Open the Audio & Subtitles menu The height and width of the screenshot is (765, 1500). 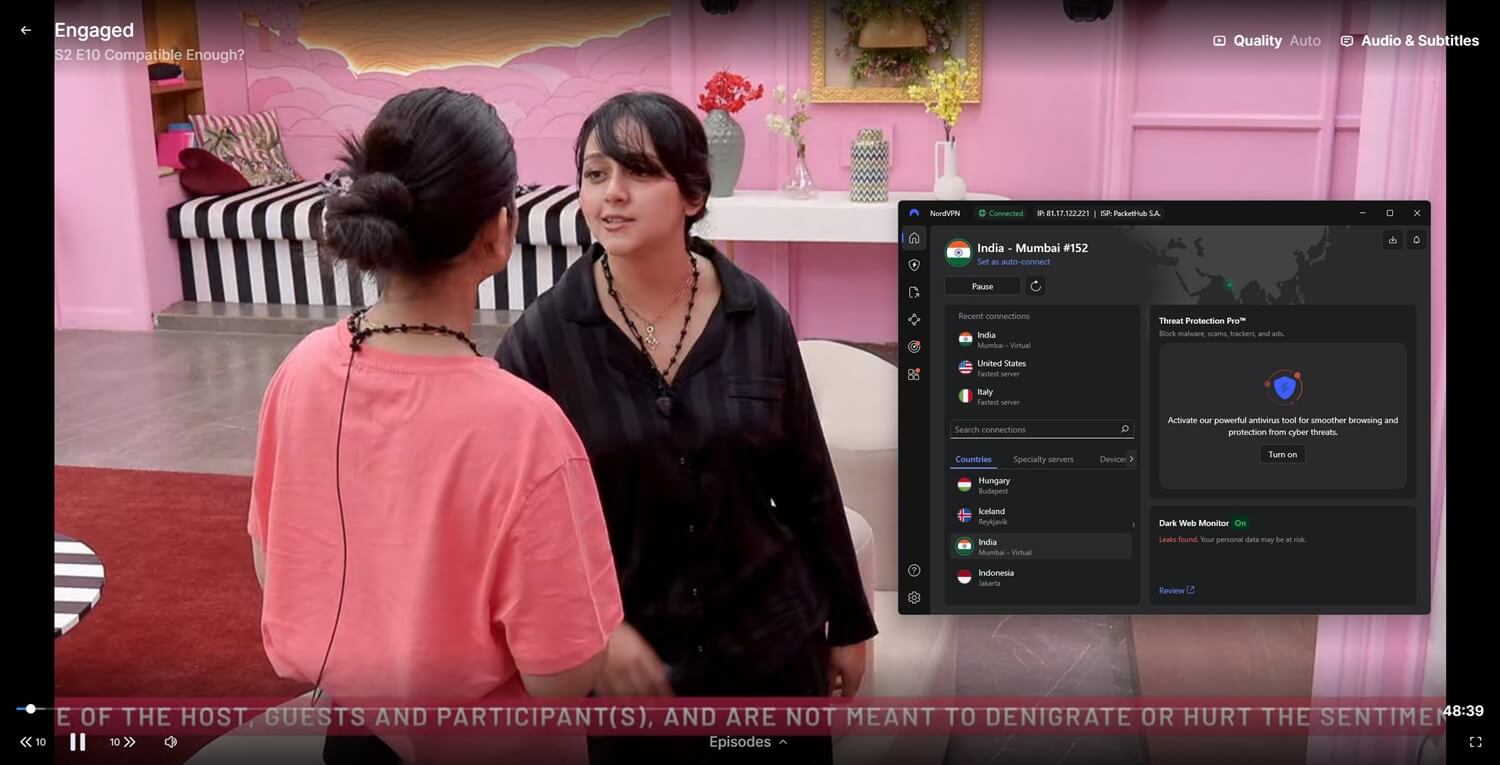pyautogui.click(x=1409, y=41)
